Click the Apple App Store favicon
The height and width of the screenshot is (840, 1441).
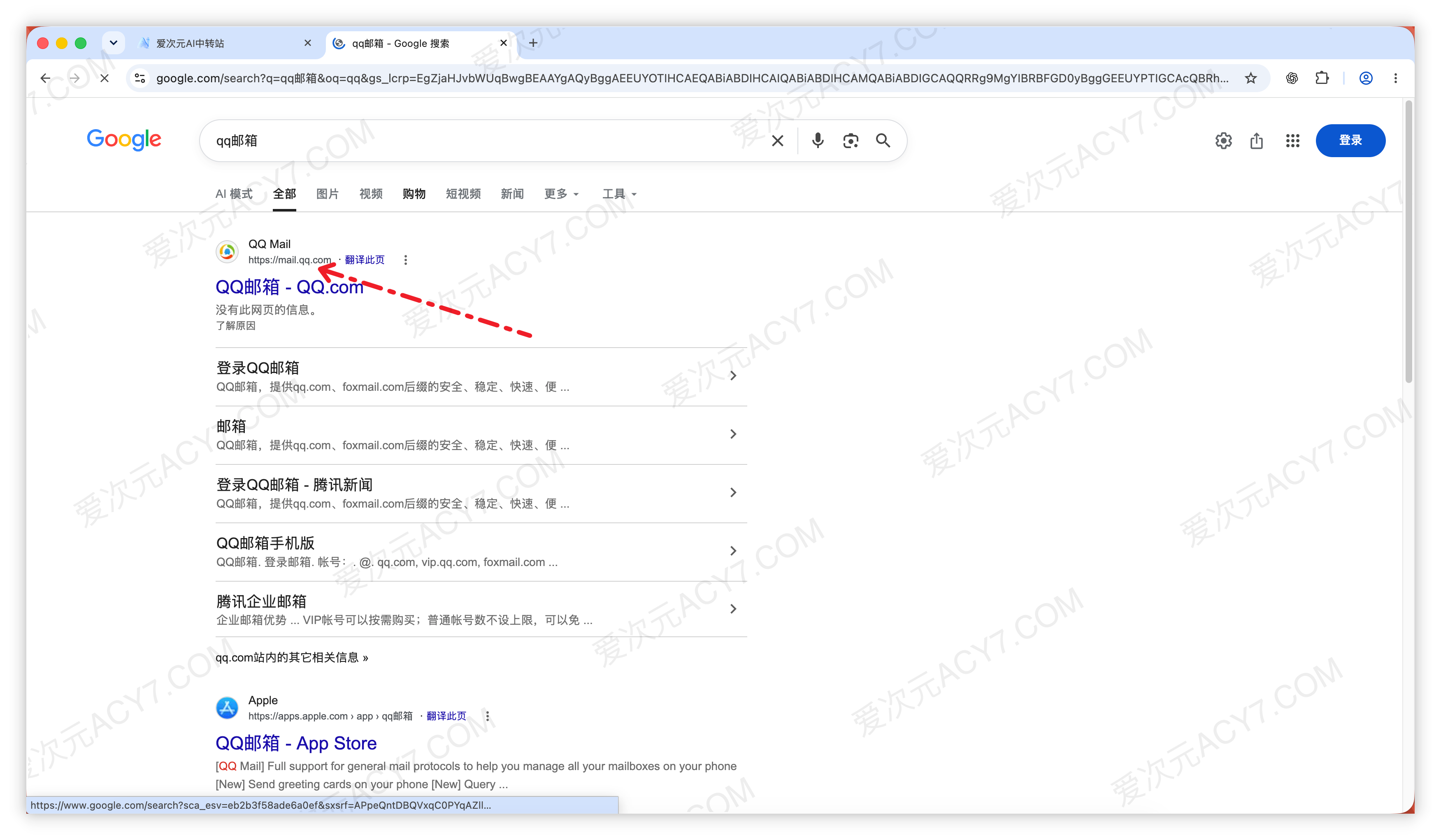click(x=227, y=708)
